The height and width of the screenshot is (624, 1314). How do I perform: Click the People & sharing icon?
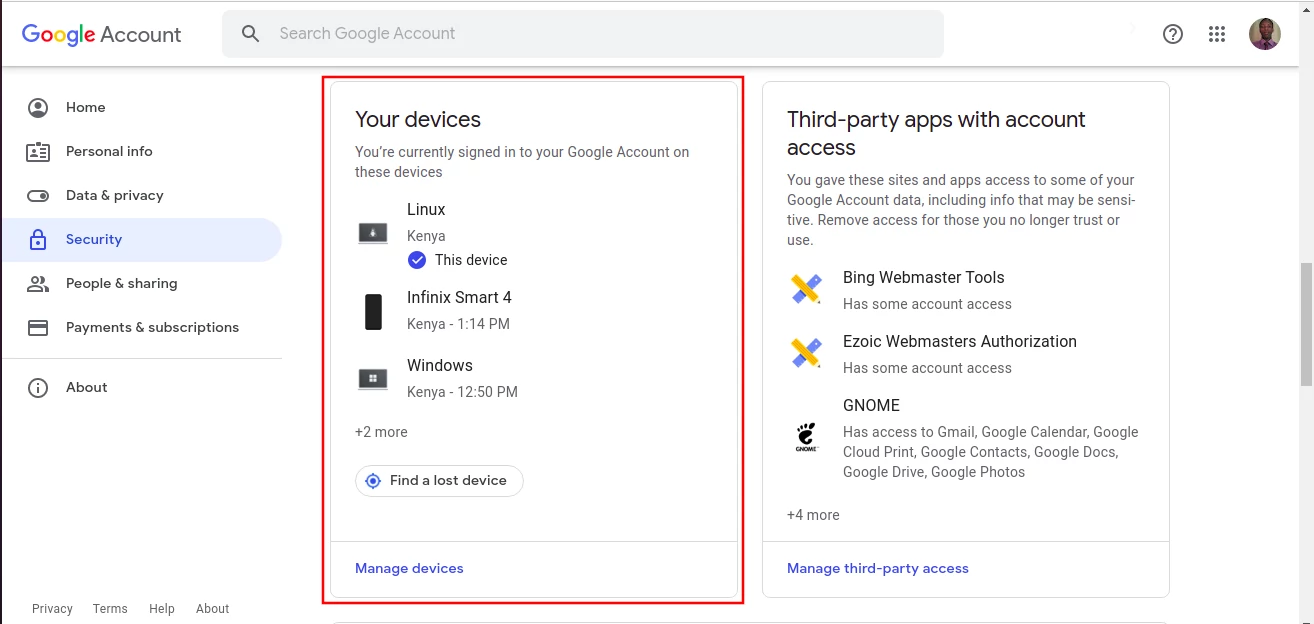coord(38,284)
